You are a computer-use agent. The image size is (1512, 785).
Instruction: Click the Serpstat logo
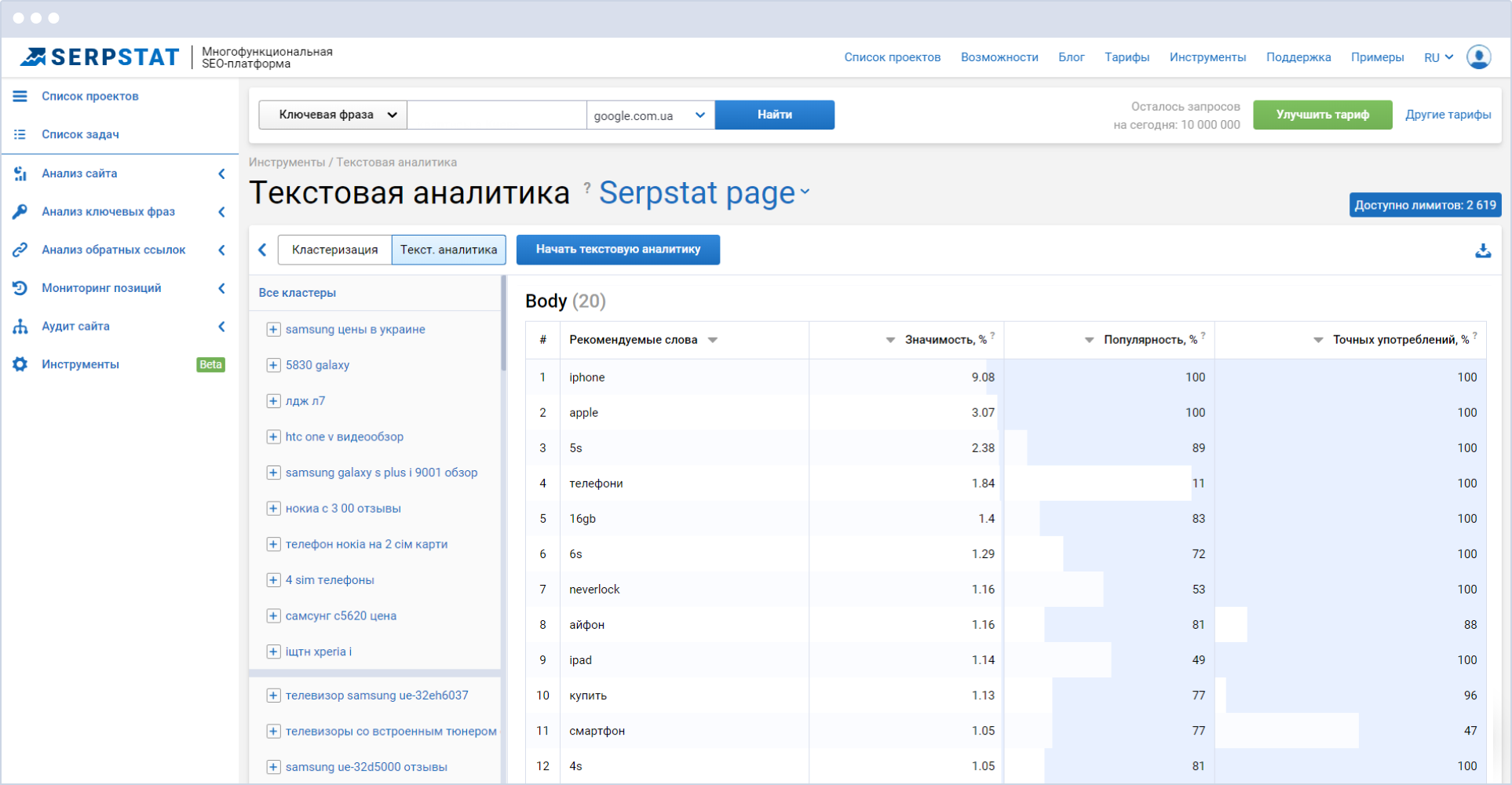(x=100, y=57)
